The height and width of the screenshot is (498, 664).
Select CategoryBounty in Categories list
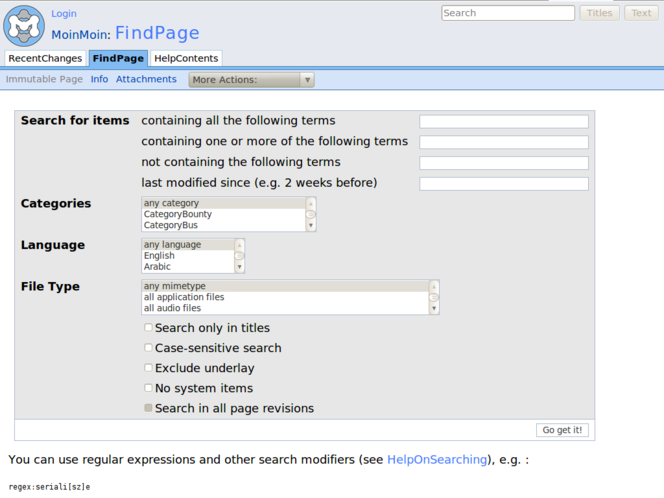click(178, 215)
